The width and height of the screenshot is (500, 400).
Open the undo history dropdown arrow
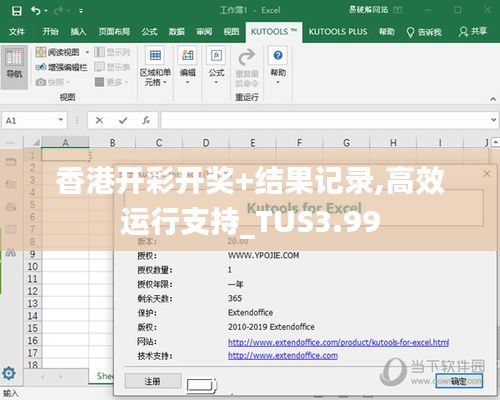(x=46, y=11)
